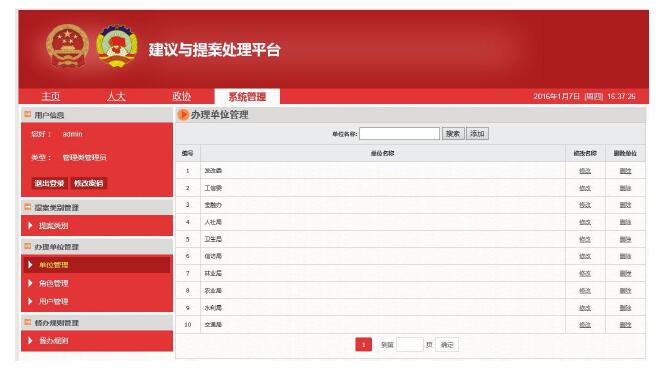Click square icon beside 督办规则管理 header
This screenshot has width=671, height=373.
28,322
